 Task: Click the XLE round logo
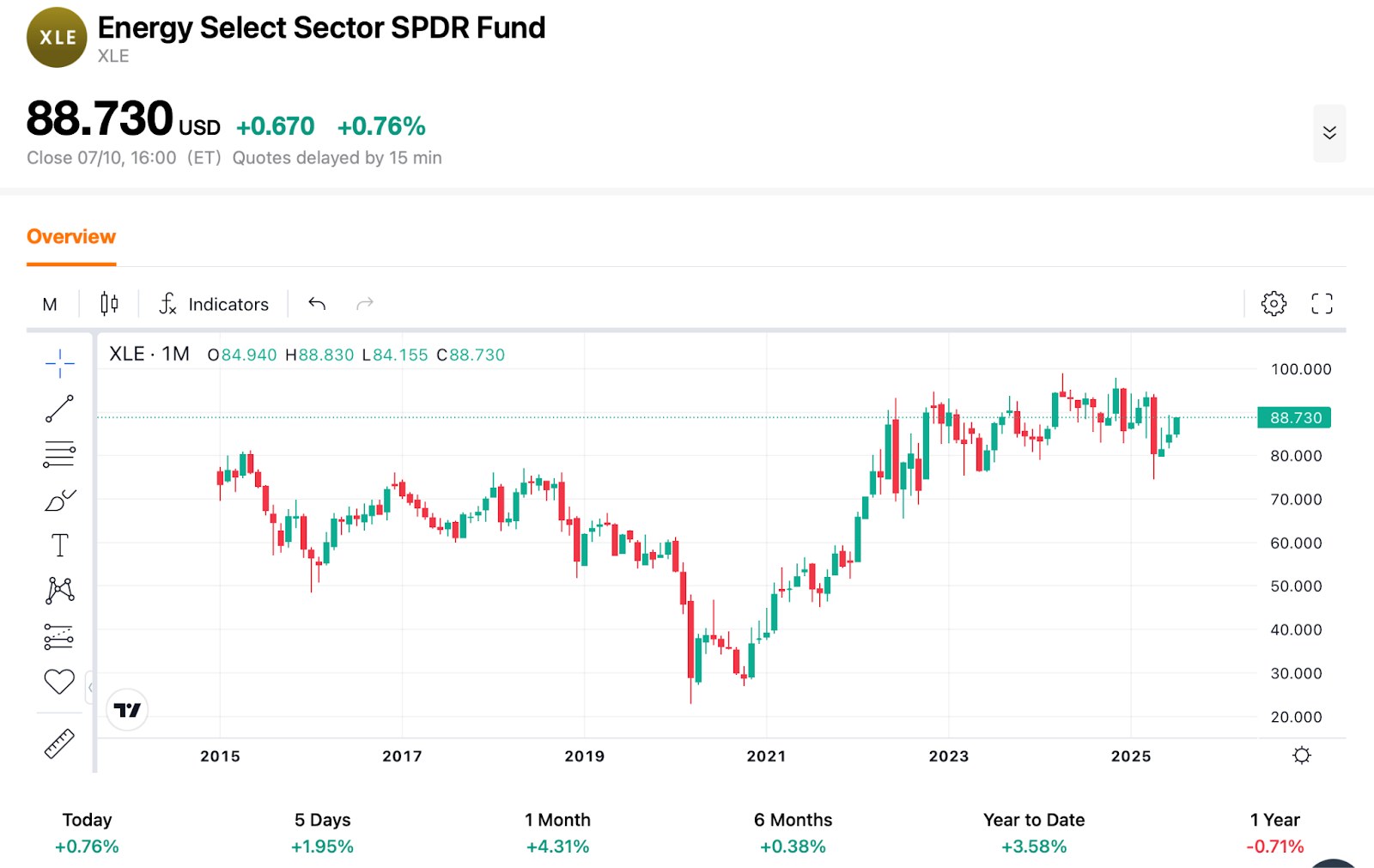coord(57,37)
